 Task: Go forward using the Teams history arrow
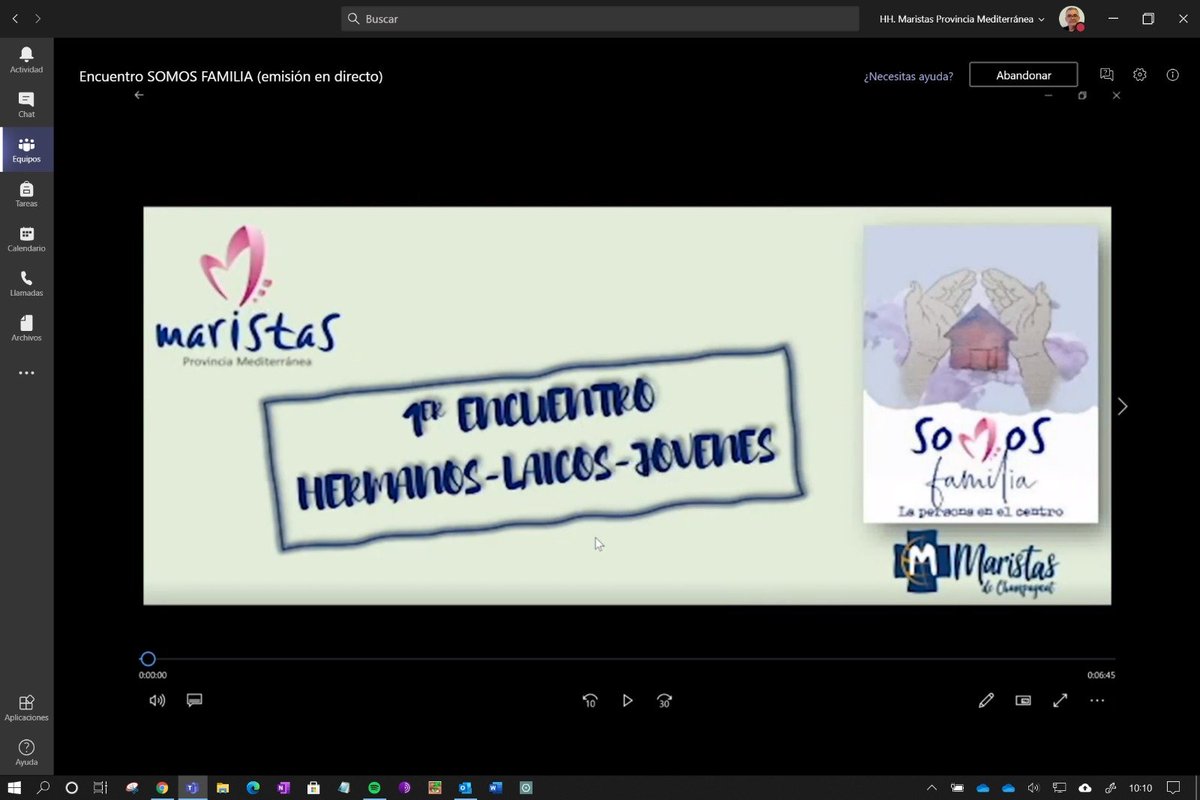[x=38, y=18]
